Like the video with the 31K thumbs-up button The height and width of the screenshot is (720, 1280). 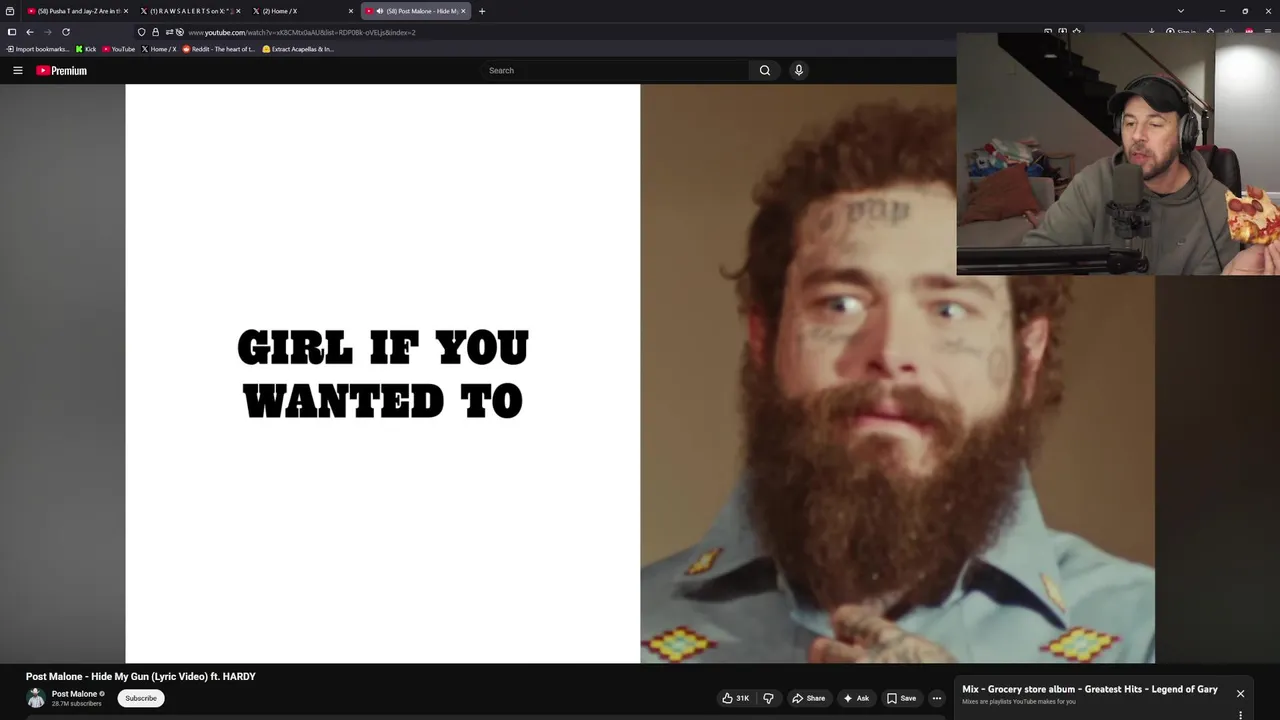[x=736, y=698]
